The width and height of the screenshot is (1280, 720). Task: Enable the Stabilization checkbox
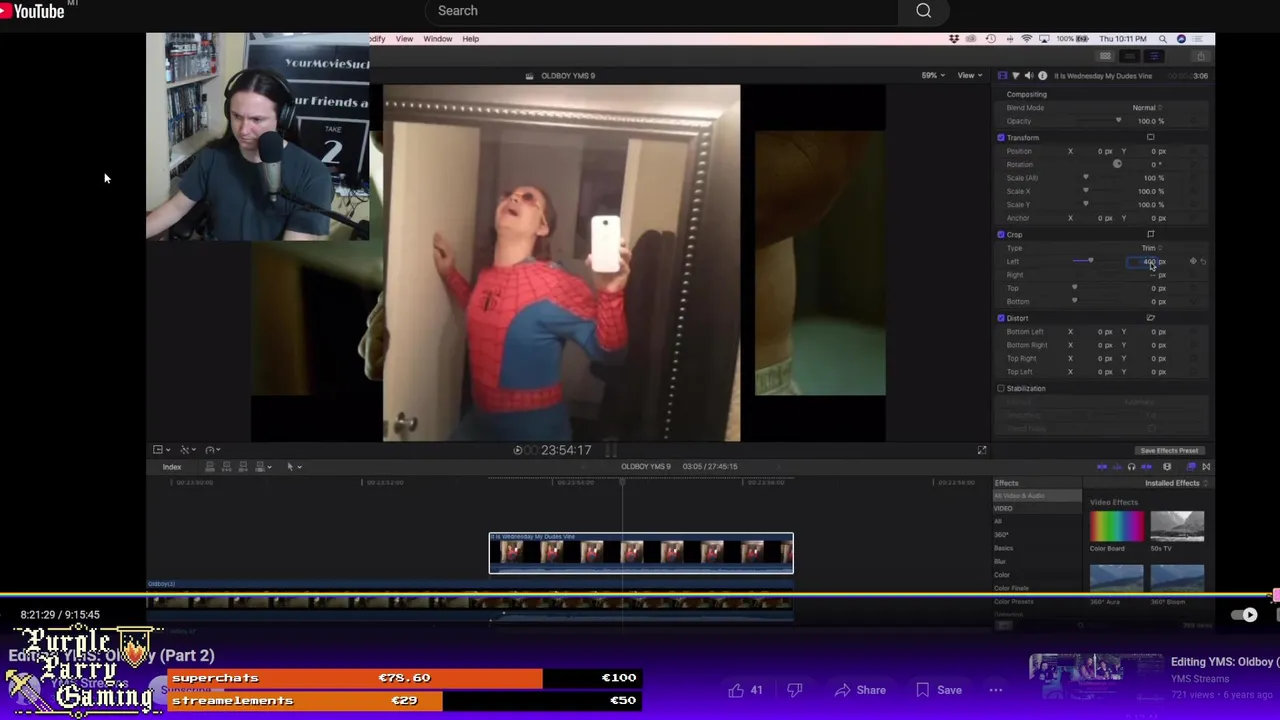(x=1001, y=388)
